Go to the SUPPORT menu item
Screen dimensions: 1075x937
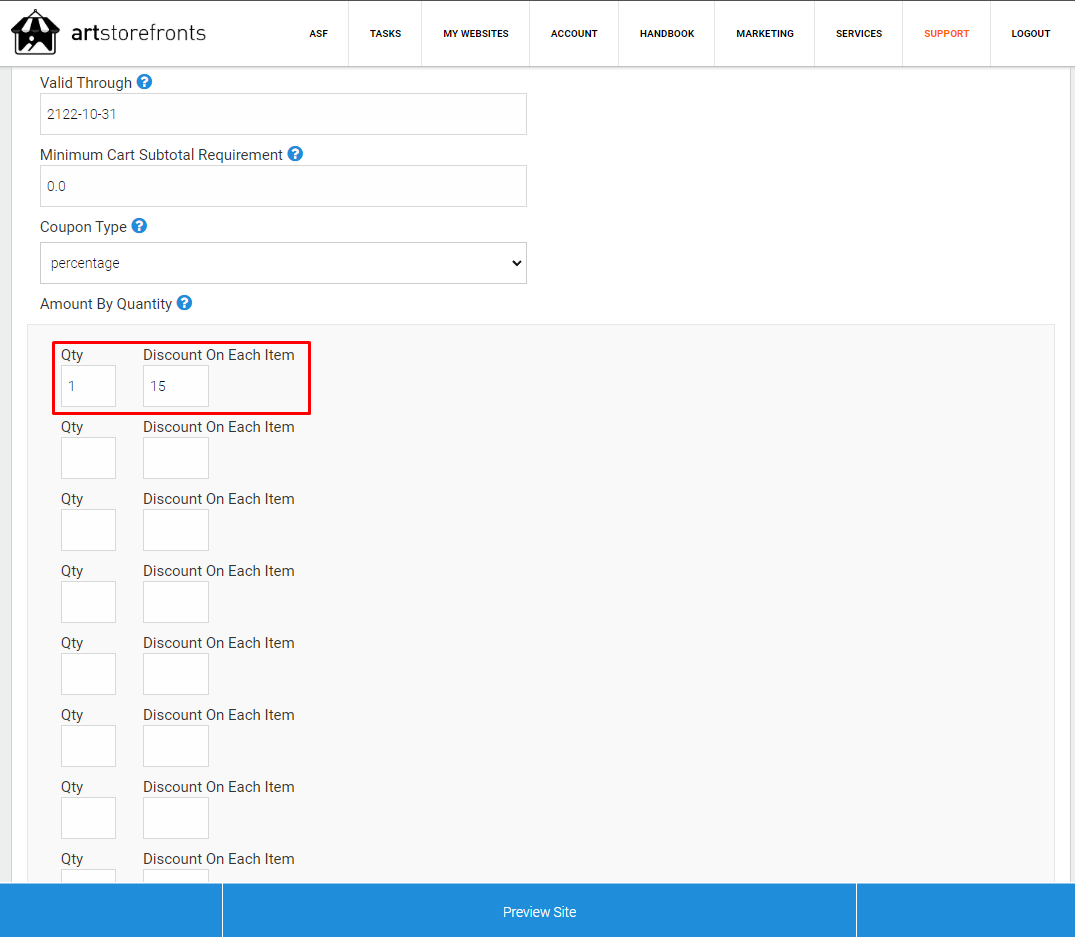pos(946,34)
